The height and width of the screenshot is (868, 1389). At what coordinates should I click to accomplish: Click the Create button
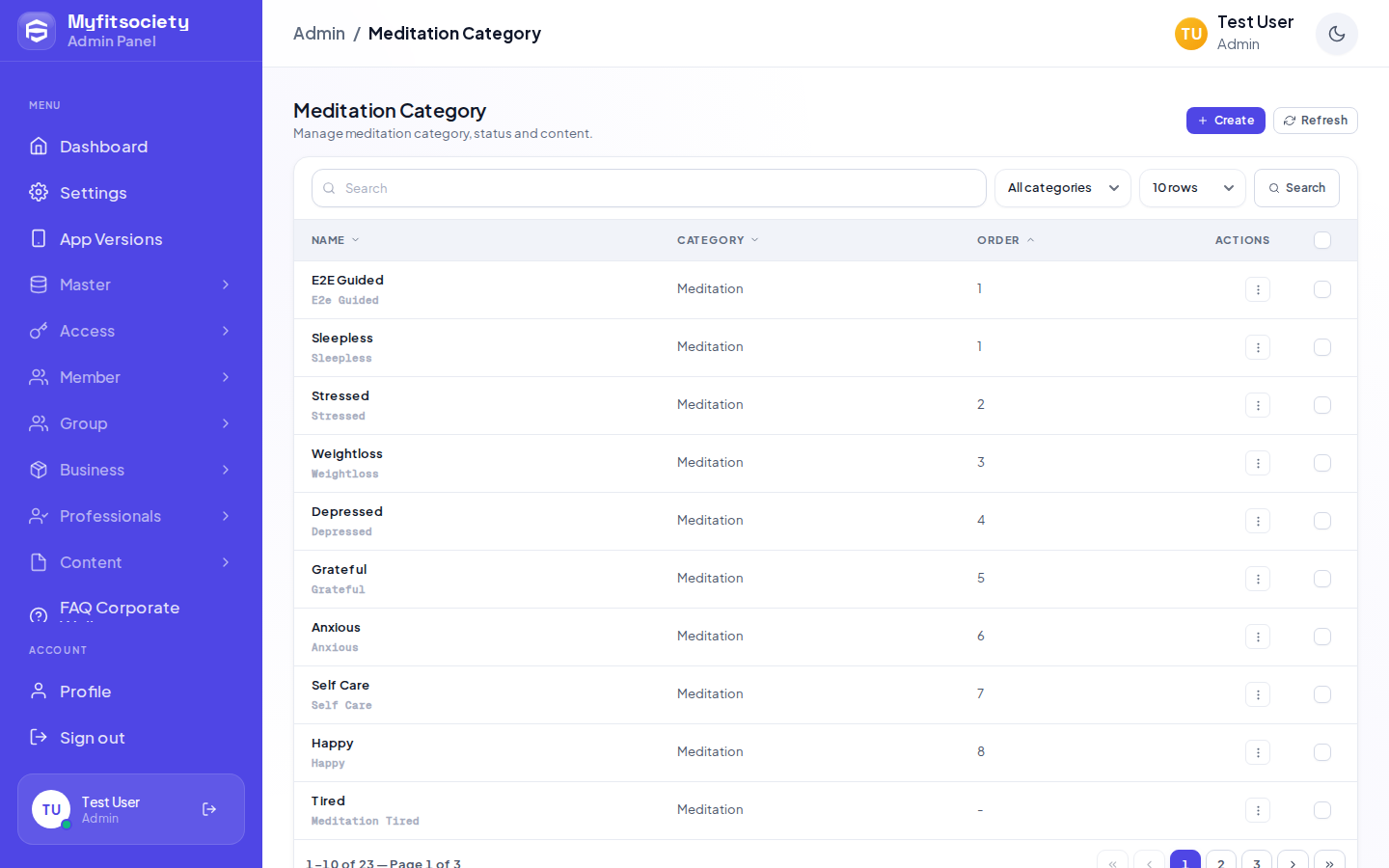(x=1226, y=121)
